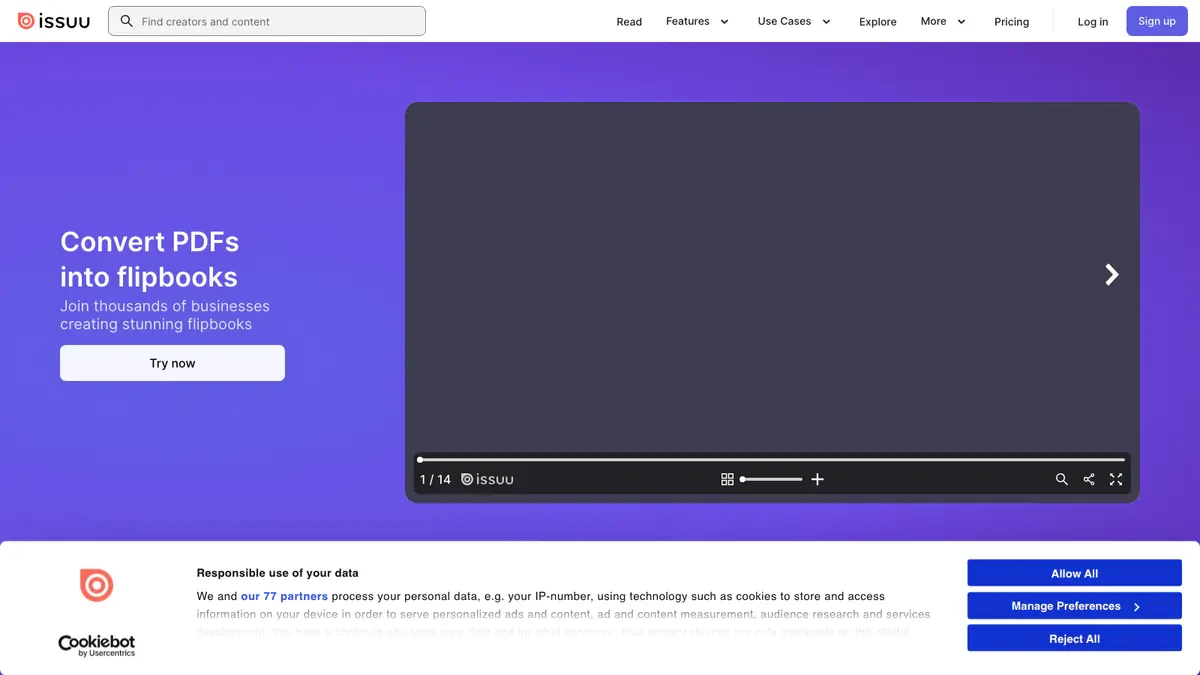Search inside the flipbook viewer

coord(1062,479)
